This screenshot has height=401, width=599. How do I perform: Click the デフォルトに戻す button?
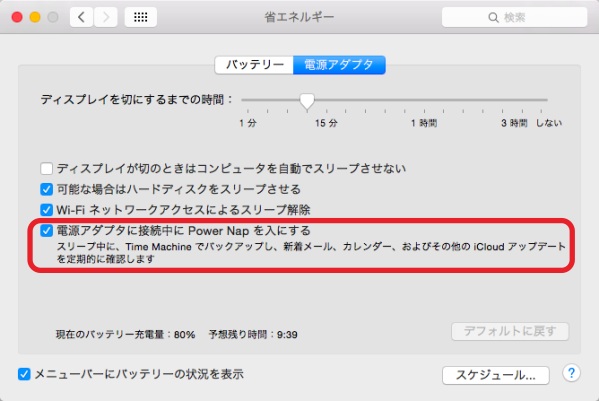(x=510, y=331)
